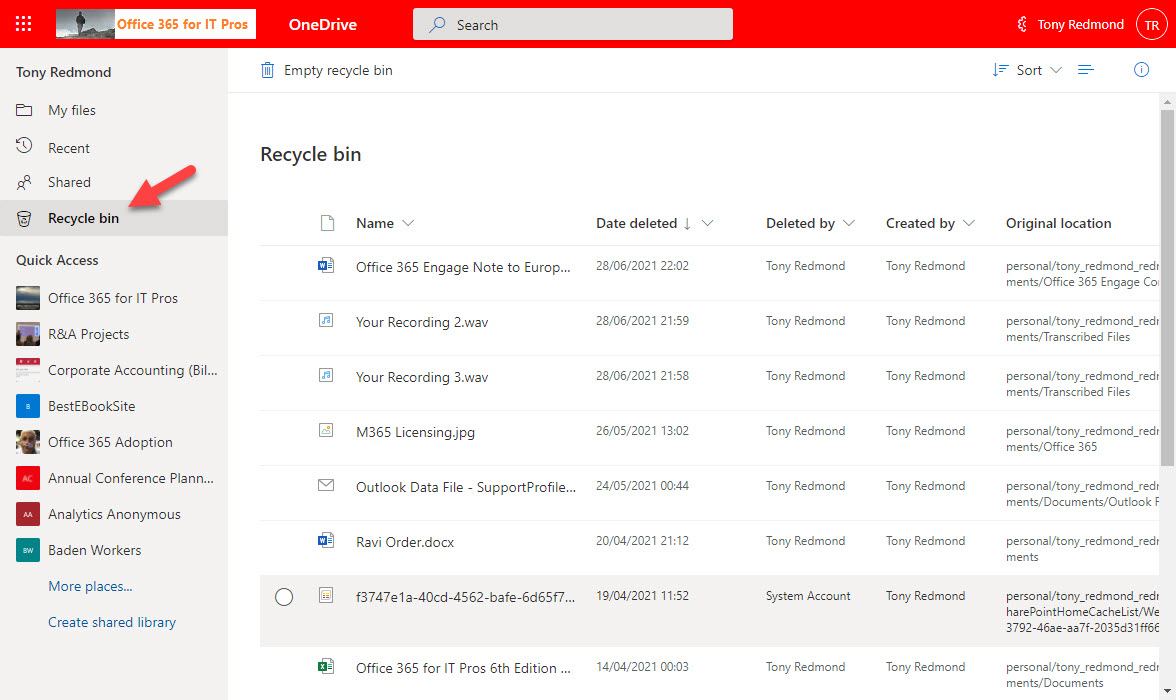Select Ravi Order.docx

(x=405, y=542)
